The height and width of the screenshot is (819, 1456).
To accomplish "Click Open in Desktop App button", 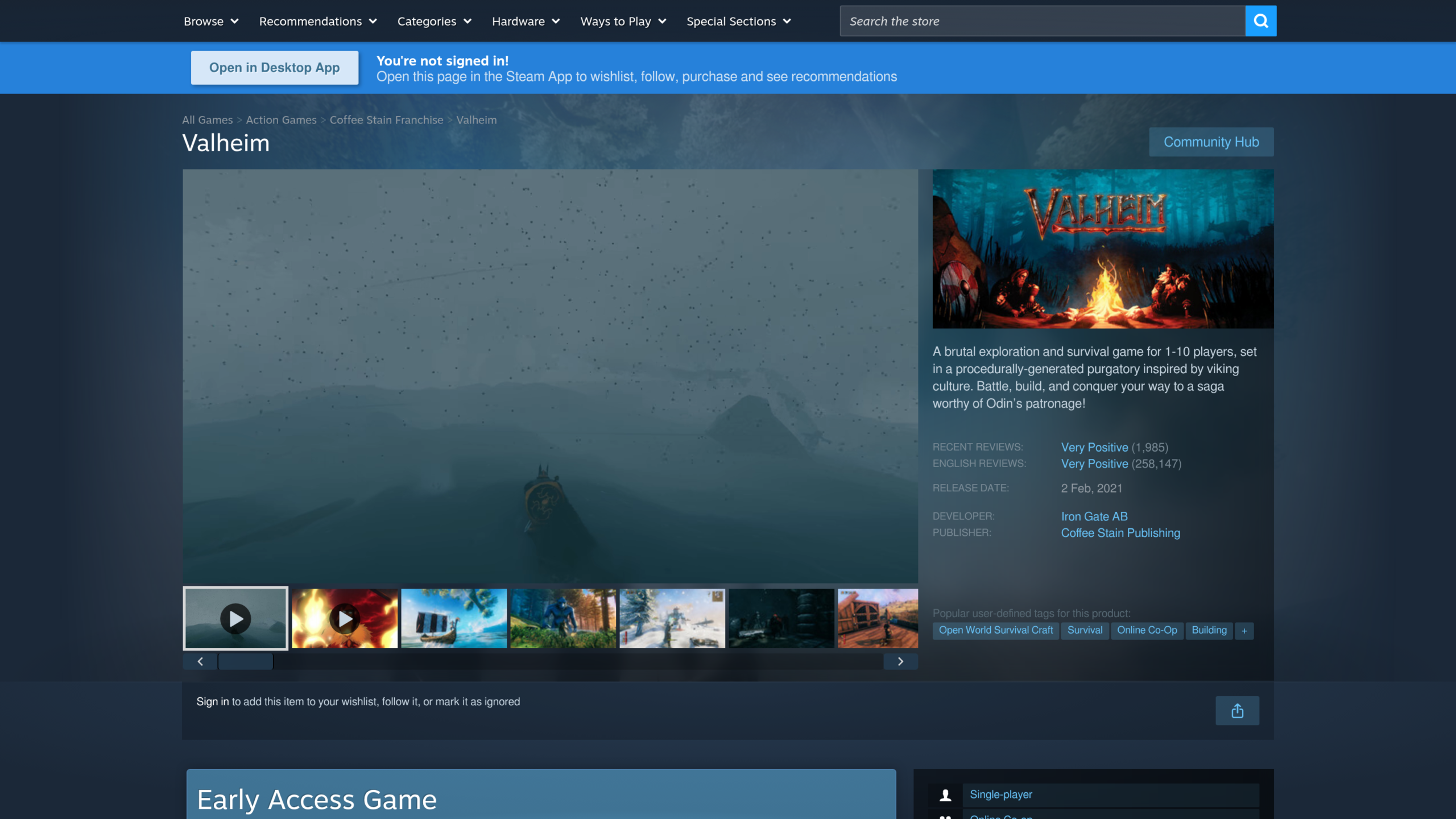I will coord(275,68).
